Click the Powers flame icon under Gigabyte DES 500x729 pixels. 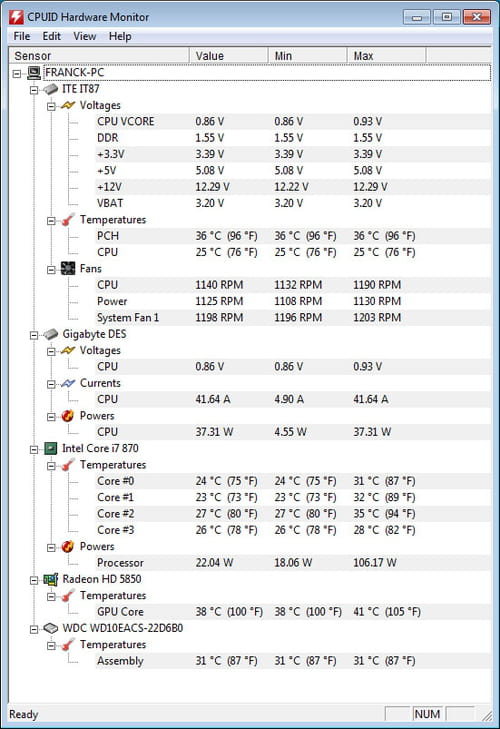tap(68, 416)
